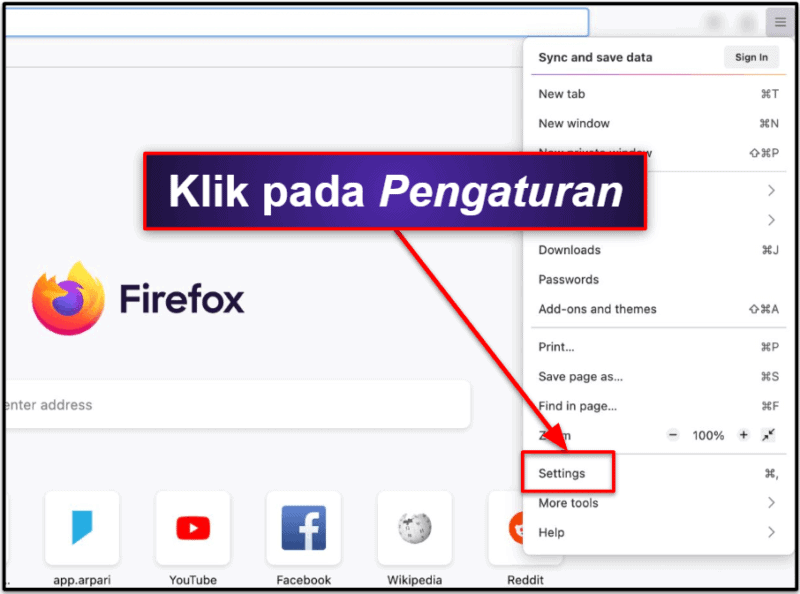Expand the More tools submenu
This screenshot has height=594, width=800.
[658, 503]
